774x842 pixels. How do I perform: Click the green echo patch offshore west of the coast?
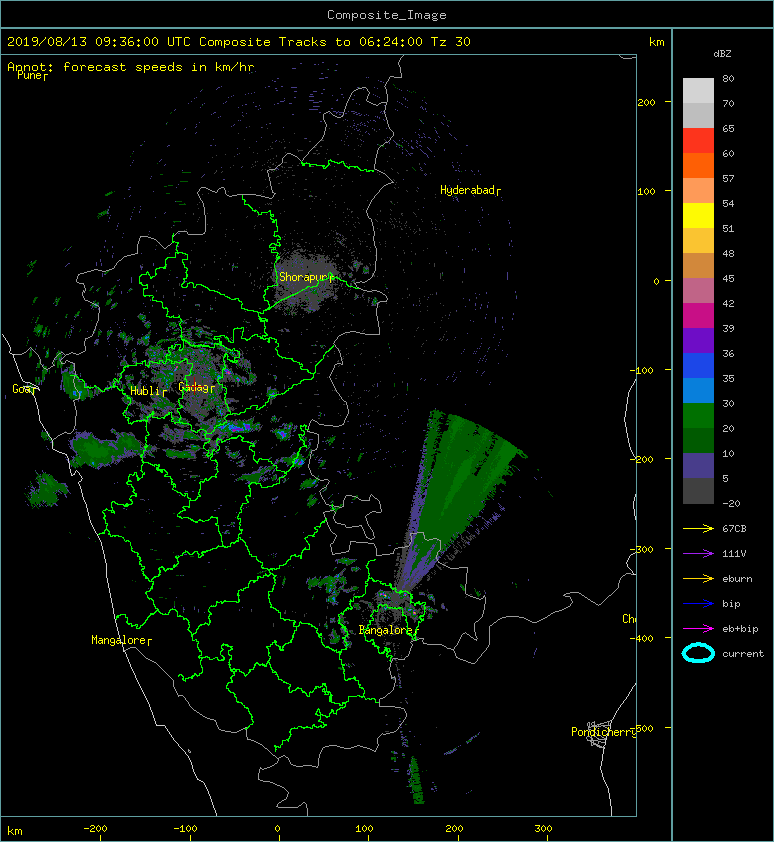[x=47, y=489]
